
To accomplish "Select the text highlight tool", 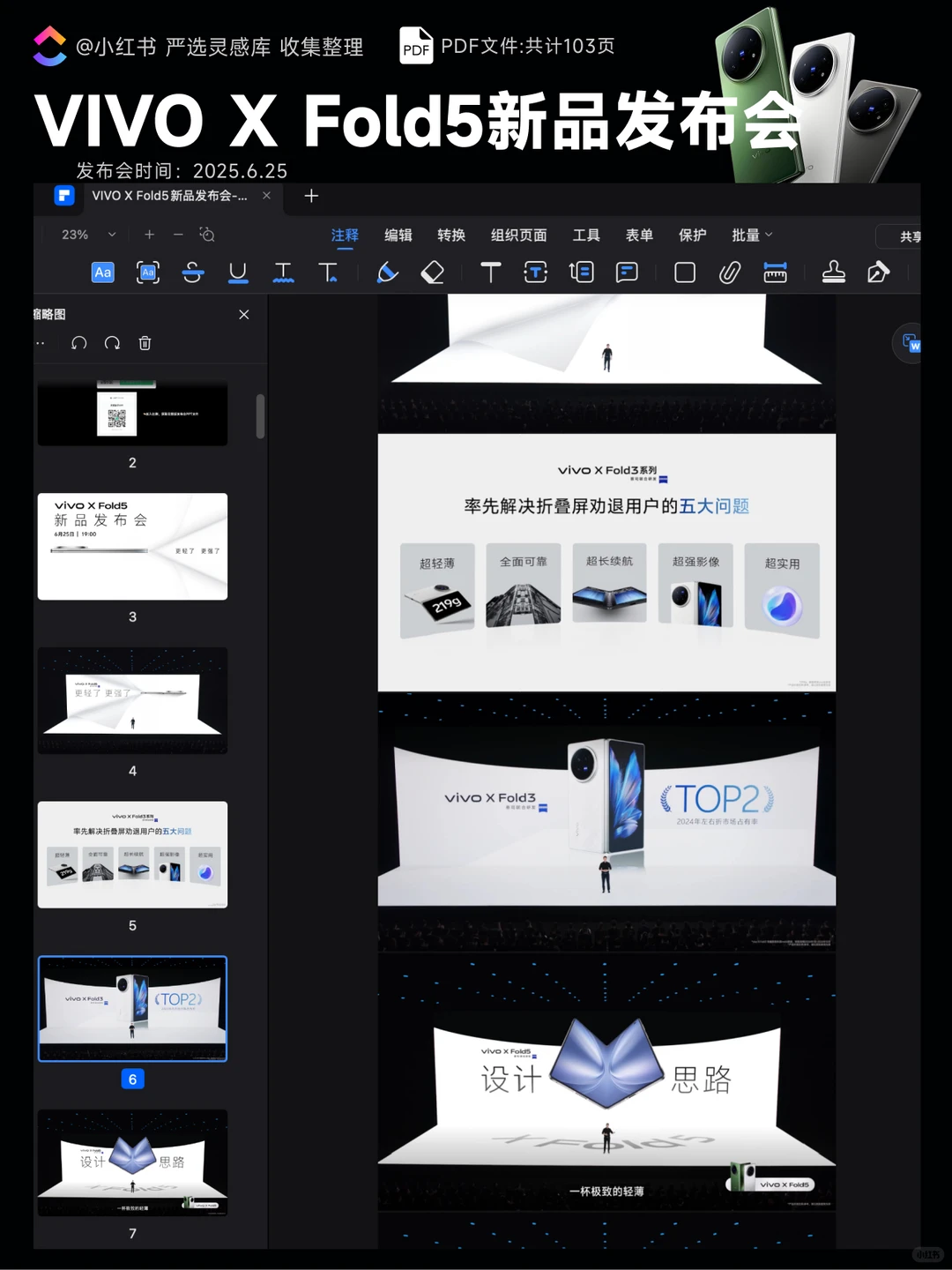I will (x=102, y=273).
